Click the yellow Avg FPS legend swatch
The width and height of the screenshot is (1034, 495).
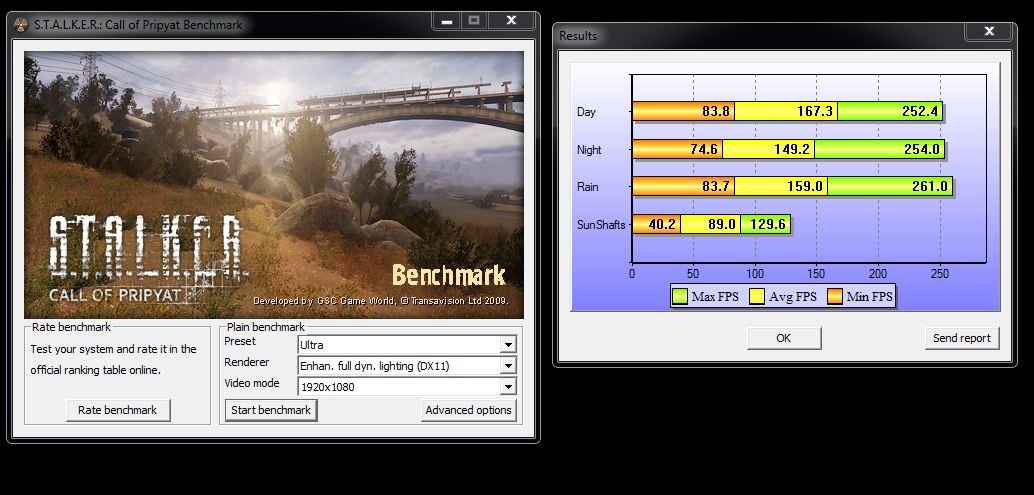pos(757,297)
